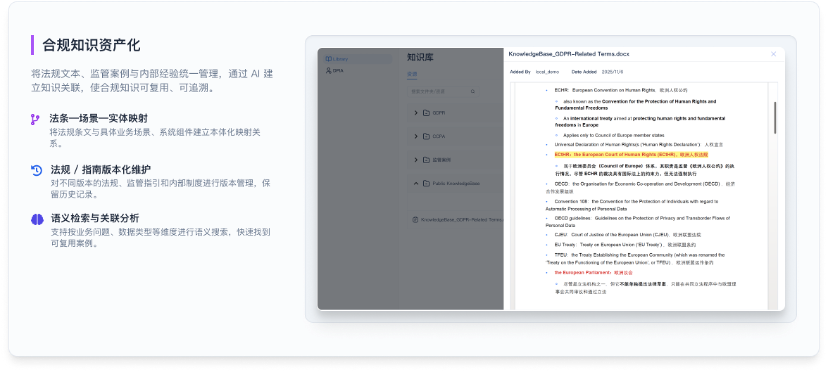This screenshot has width=828, height=372.
Task: Click the Added By value local_demo
Action: [x=547, y=71]
